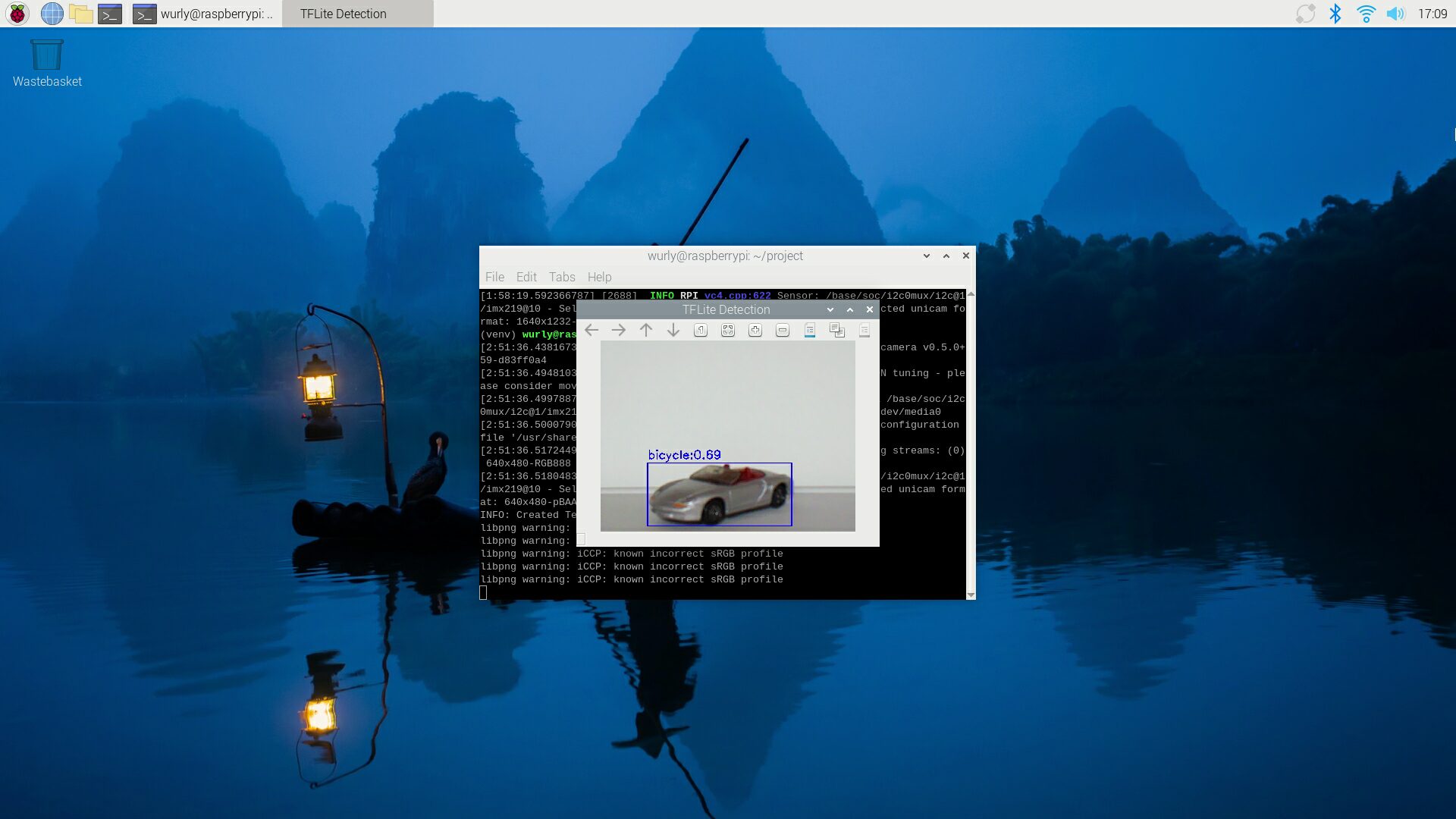Launch terminal from taskbar launcher icon
Screen dimensions: 1456x819
pyautogui.click(x=110, y=14)
